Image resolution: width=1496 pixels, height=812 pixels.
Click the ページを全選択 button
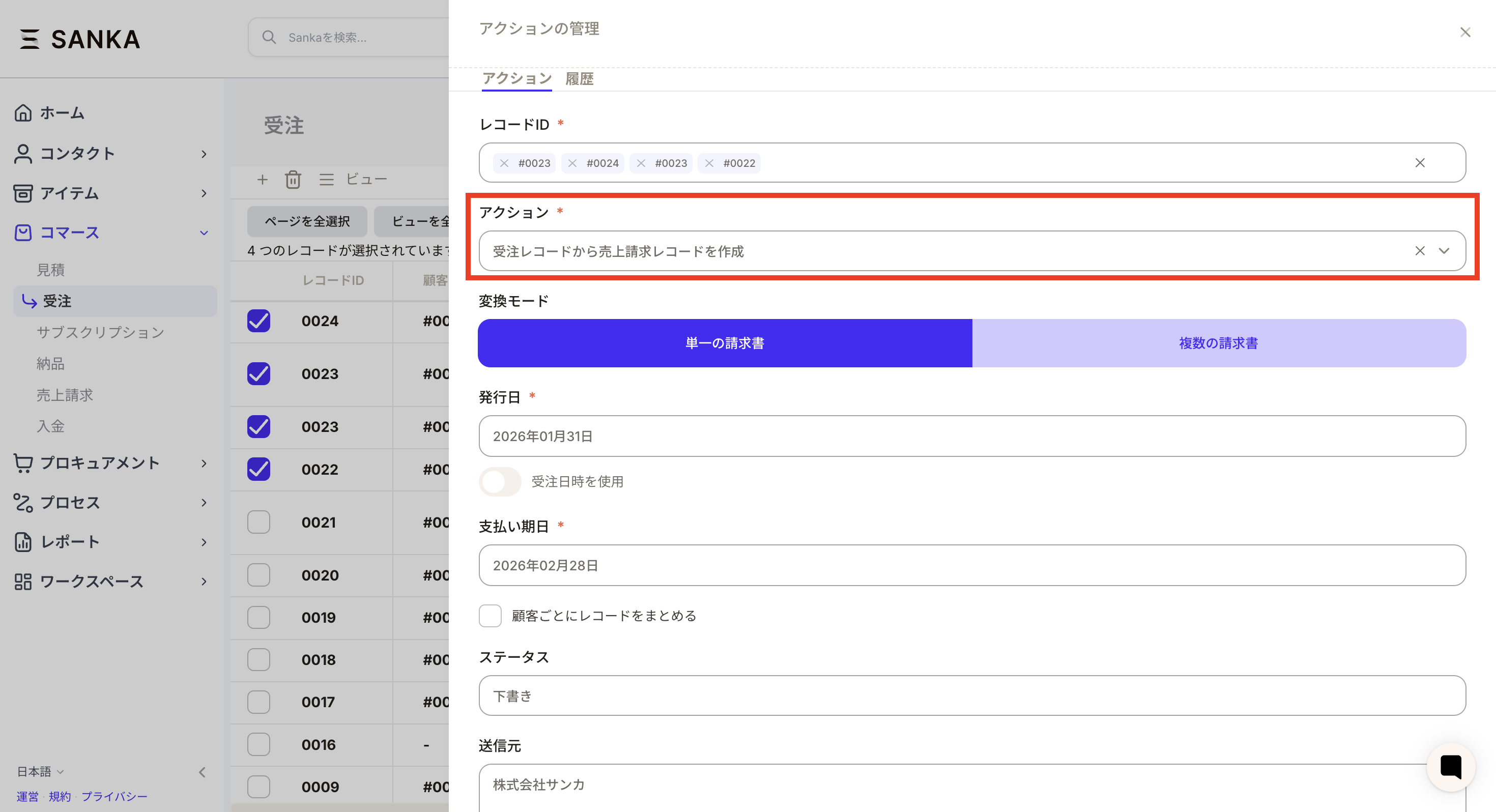307,221
